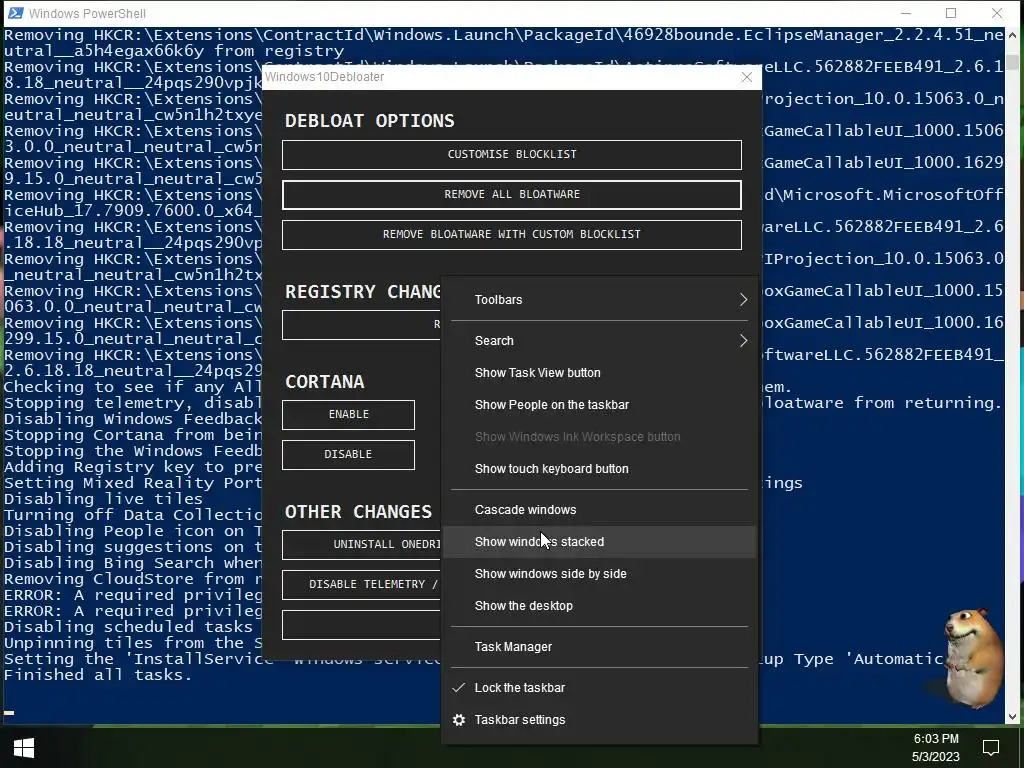Choose Show windows stacked
The width and height of the screenshot is (1024, 768).
click(600, 542)
